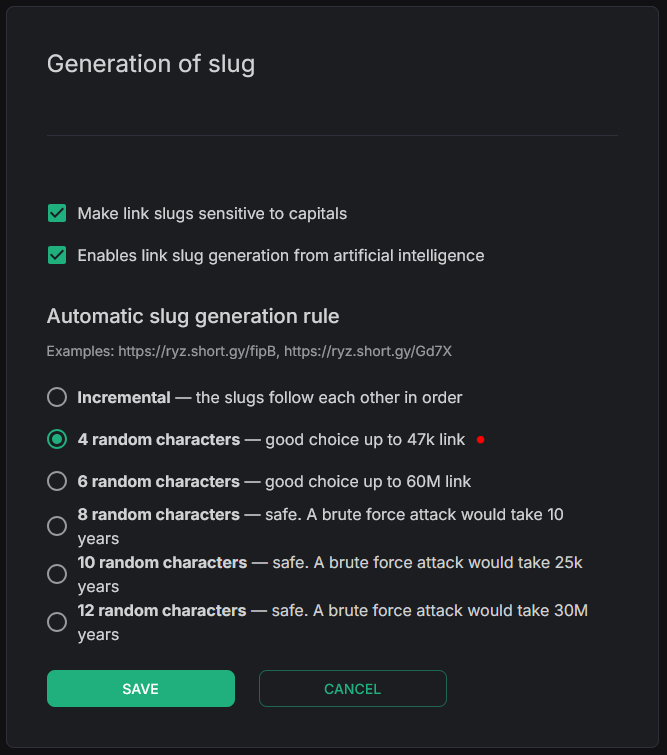The height and width of the screenshot is (755, 667).
Task: Select the Incremental radio button
Action: [x=57, y=397]
